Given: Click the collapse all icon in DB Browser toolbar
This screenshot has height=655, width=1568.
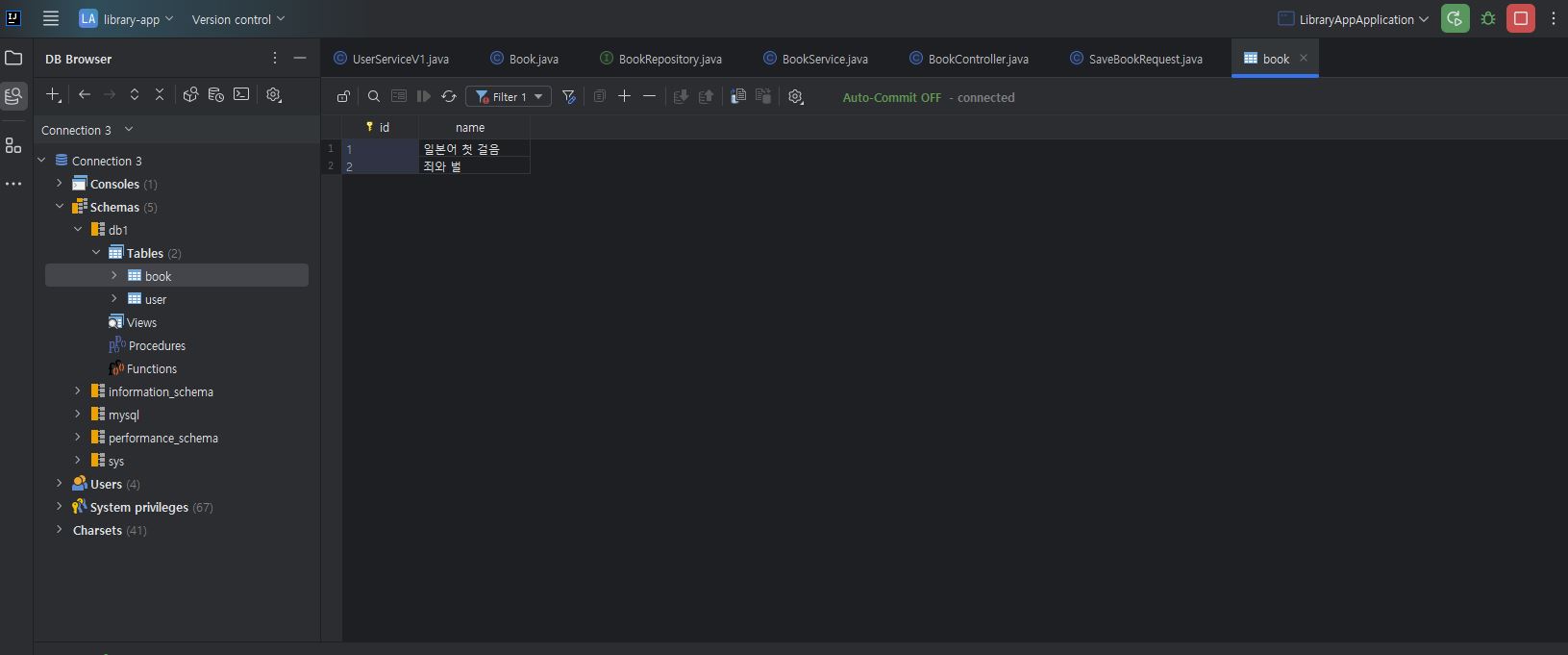Looking at the screenshot, I should click(160, 94).
